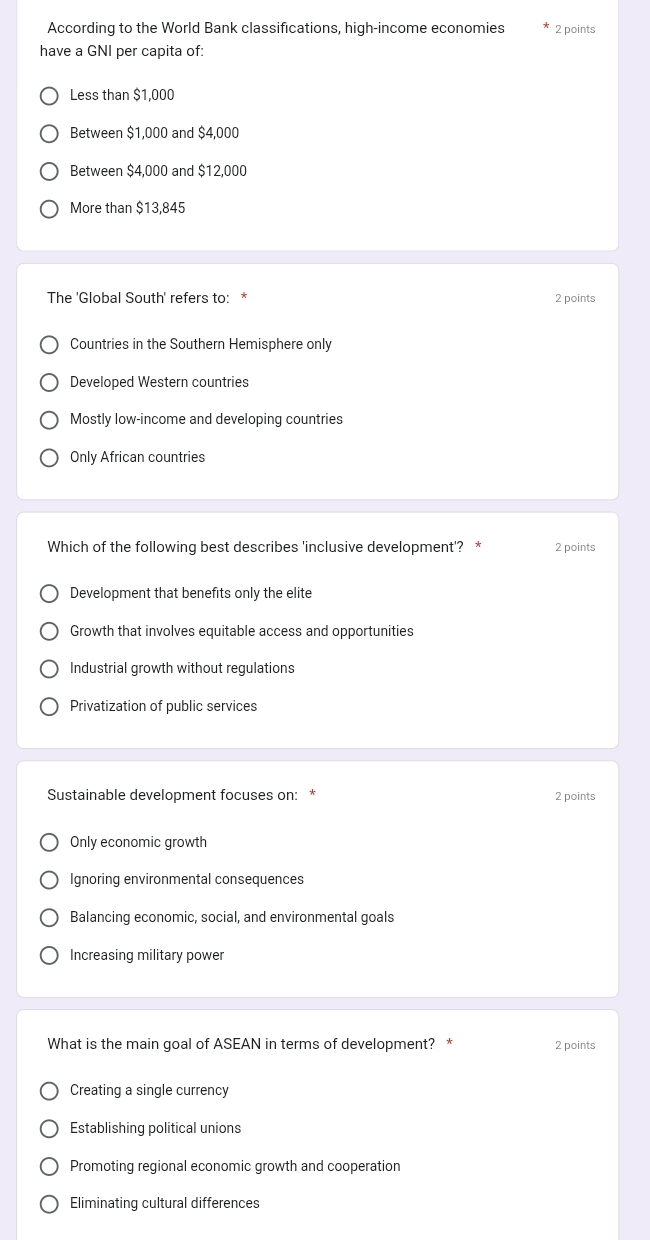
Task: Pick 'Between $4,000 and $12,000' option
Action: pos(49,172)
